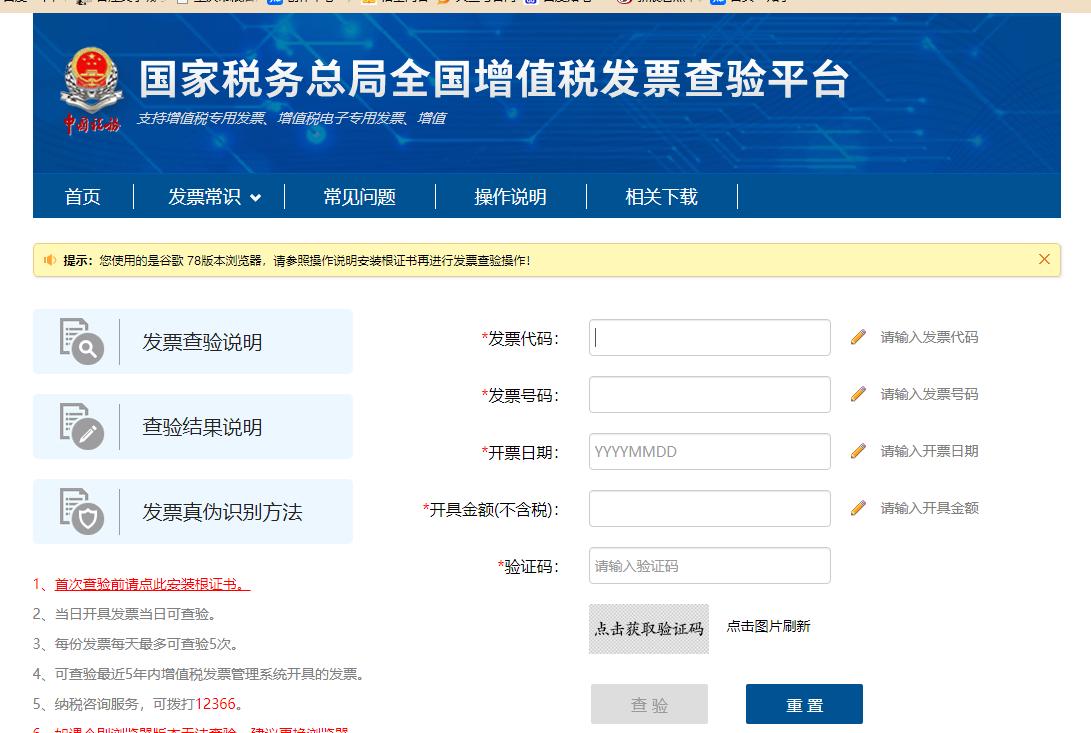The width and height of the screenshot is (1091, 733).
Task: Open the 发票查验说明 sidebar icon
Action: (x=80, y=340)
